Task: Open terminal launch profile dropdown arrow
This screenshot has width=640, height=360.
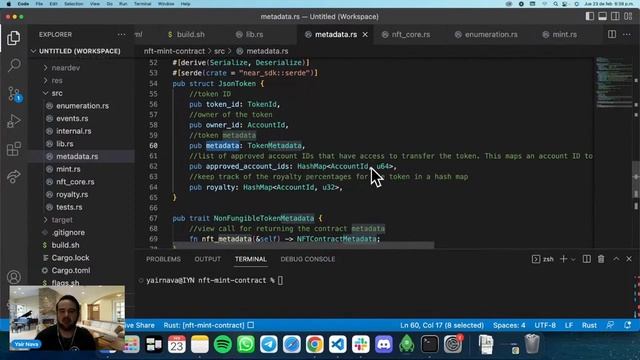Action: (573, 259)
